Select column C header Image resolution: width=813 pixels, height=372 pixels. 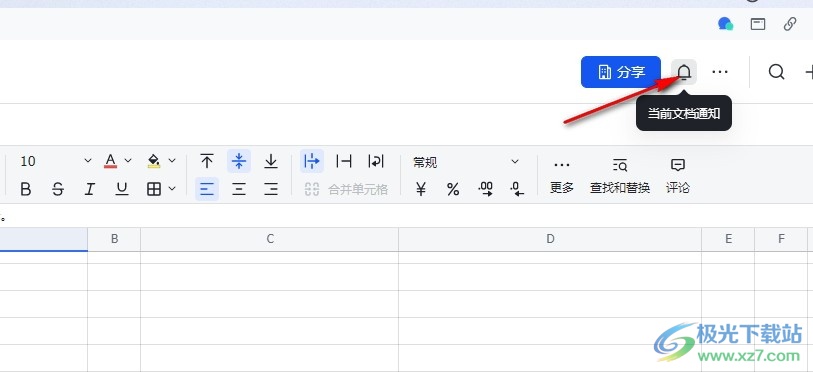[270, 239]
